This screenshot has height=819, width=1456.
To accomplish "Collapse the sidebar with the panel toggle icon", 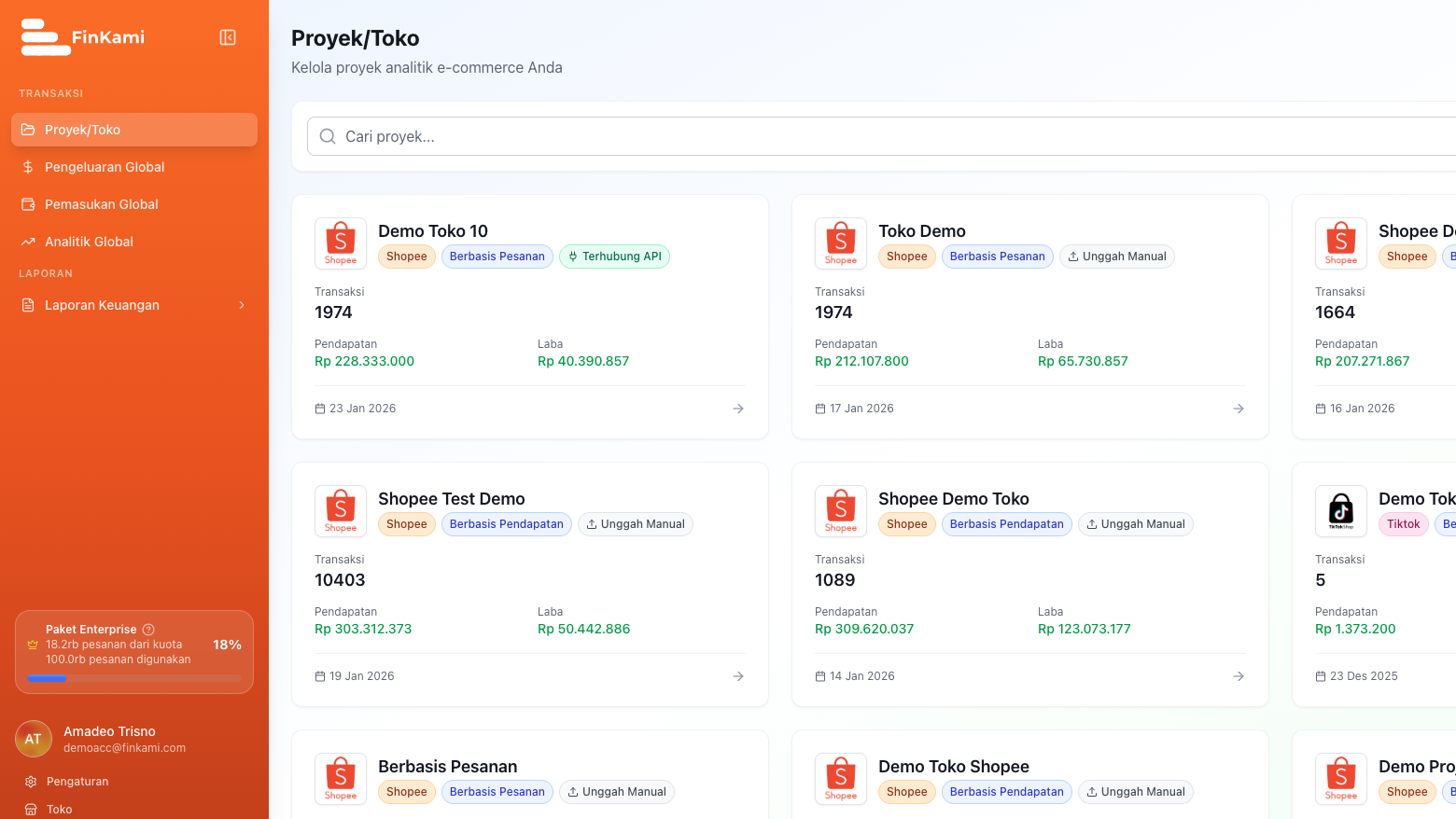I will (x=228, y=37).
